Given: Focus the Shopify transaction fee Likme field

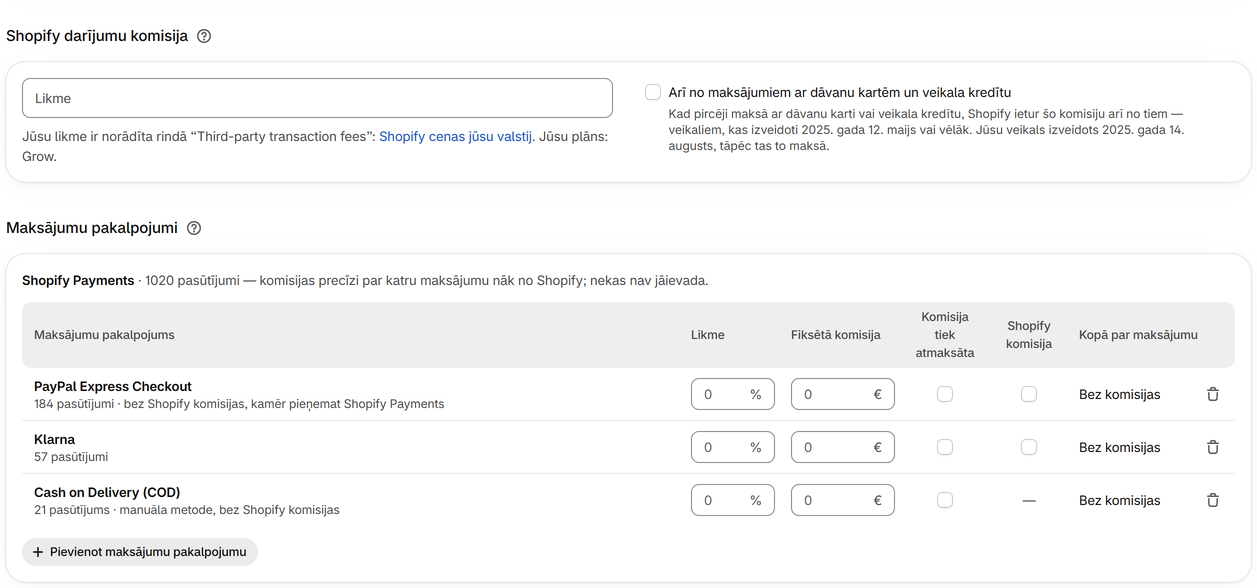Looking at the screenshot, I should pyautogui.click(x=317, y=98).
